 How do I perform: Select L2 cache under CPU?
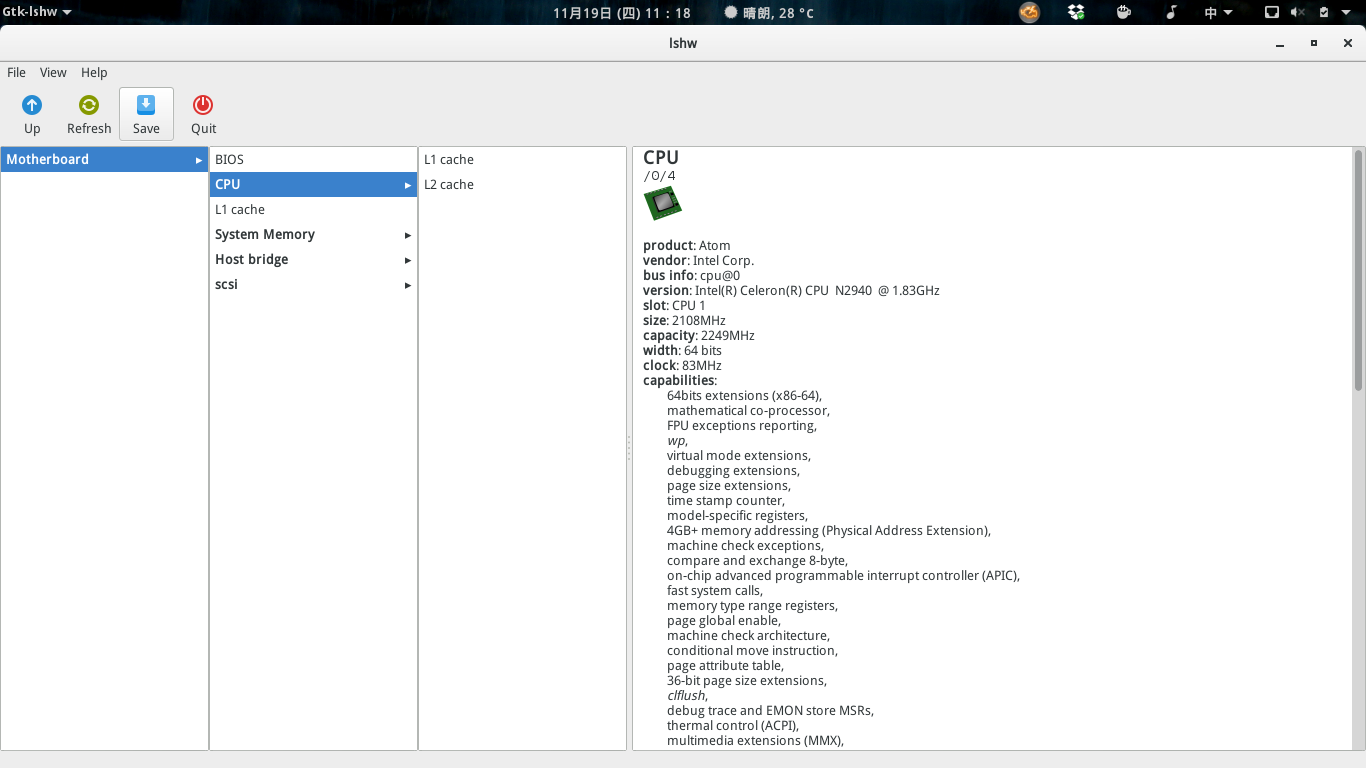coord(449,184)
